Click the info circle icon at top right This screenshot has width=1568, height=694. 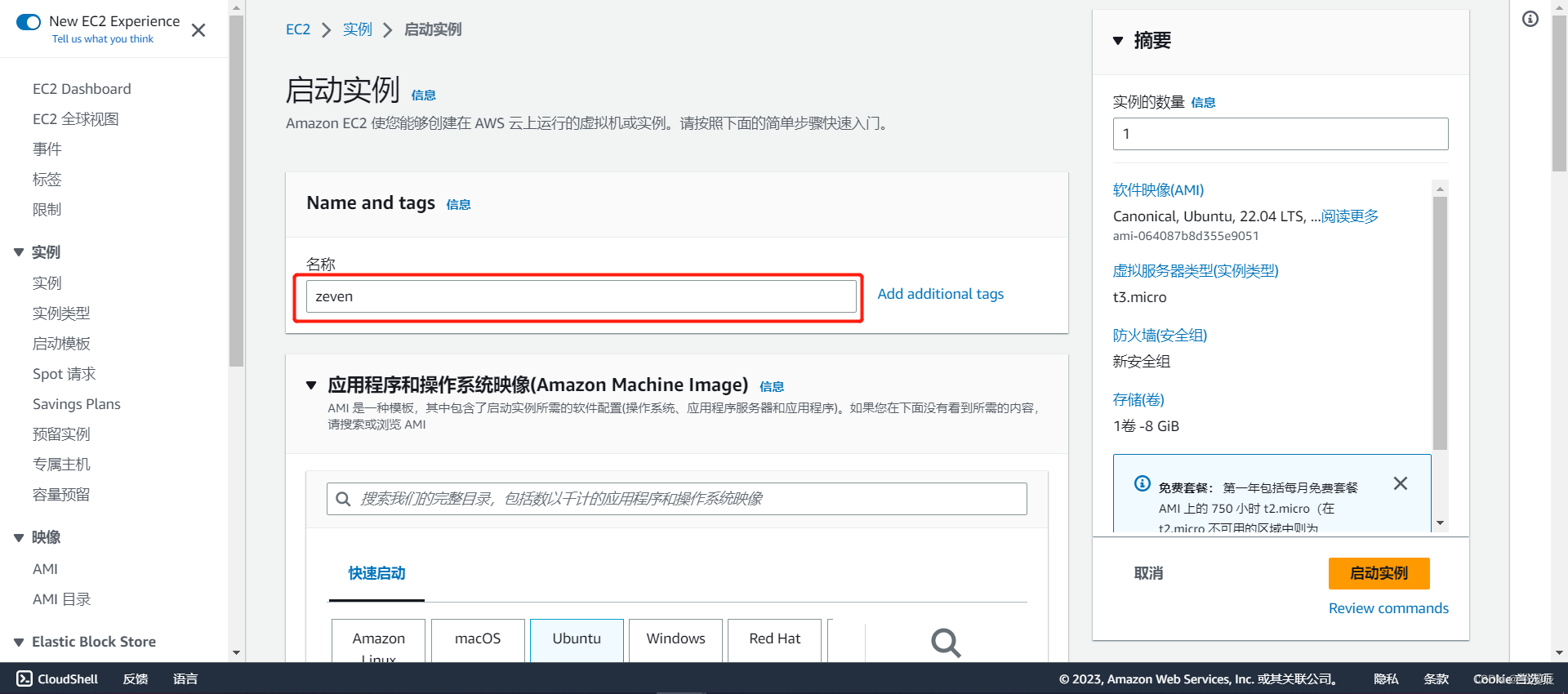[1530, 19]
